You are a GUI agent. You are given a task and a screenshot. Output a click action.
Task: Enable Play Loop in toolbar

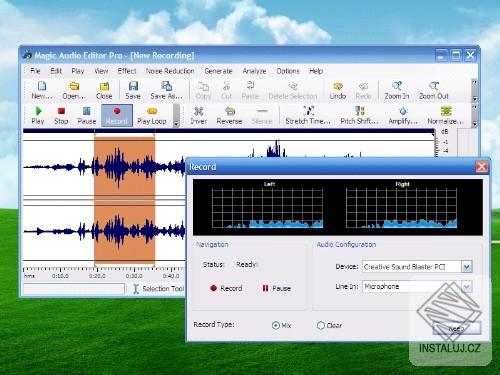(x=152, y=115)
